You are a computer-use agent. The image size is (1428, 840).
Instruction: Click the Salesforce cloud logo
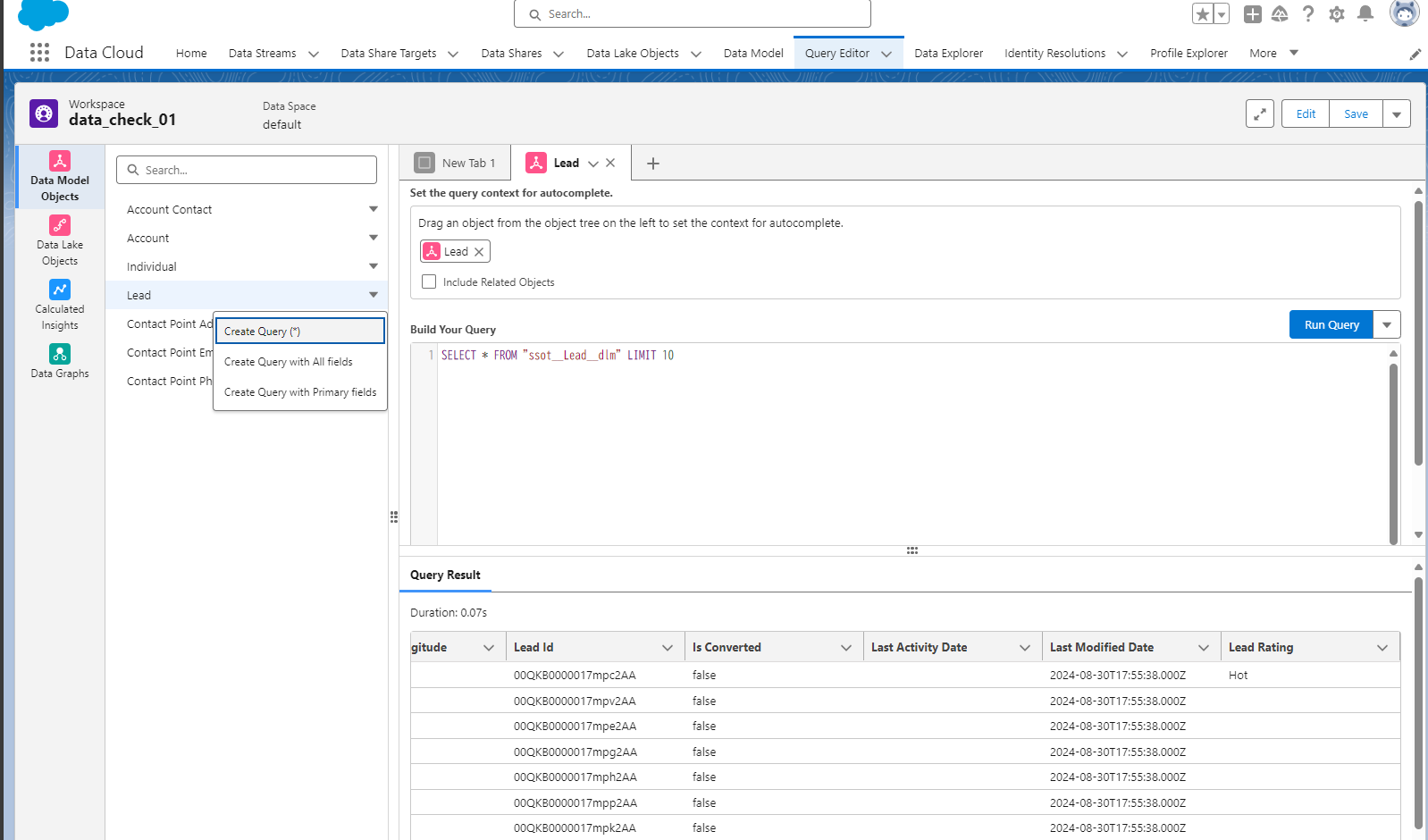pyautogui.click(x=43, y=14)
